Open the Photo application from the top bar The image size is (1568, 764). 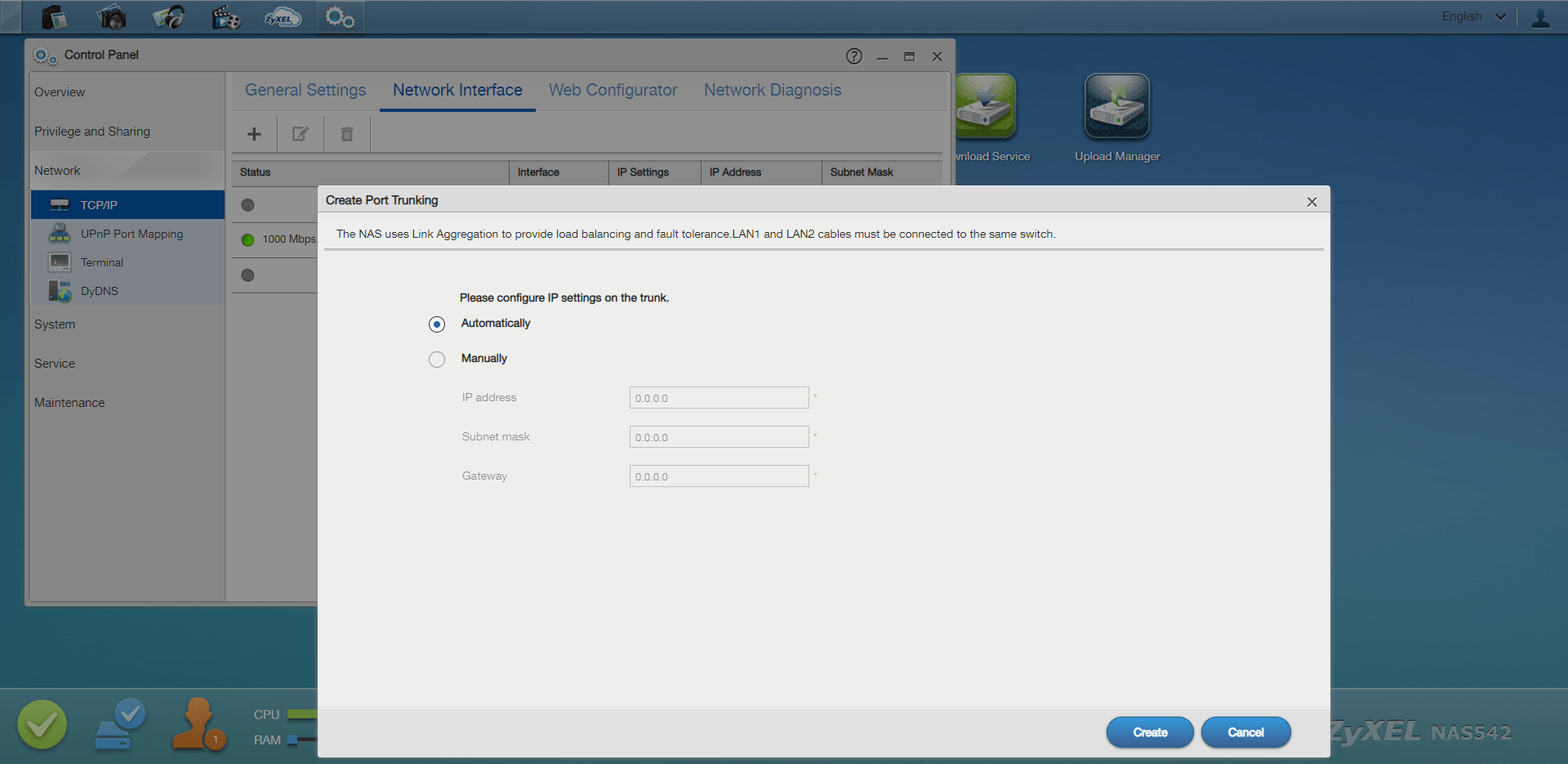(x=111, y=16)
